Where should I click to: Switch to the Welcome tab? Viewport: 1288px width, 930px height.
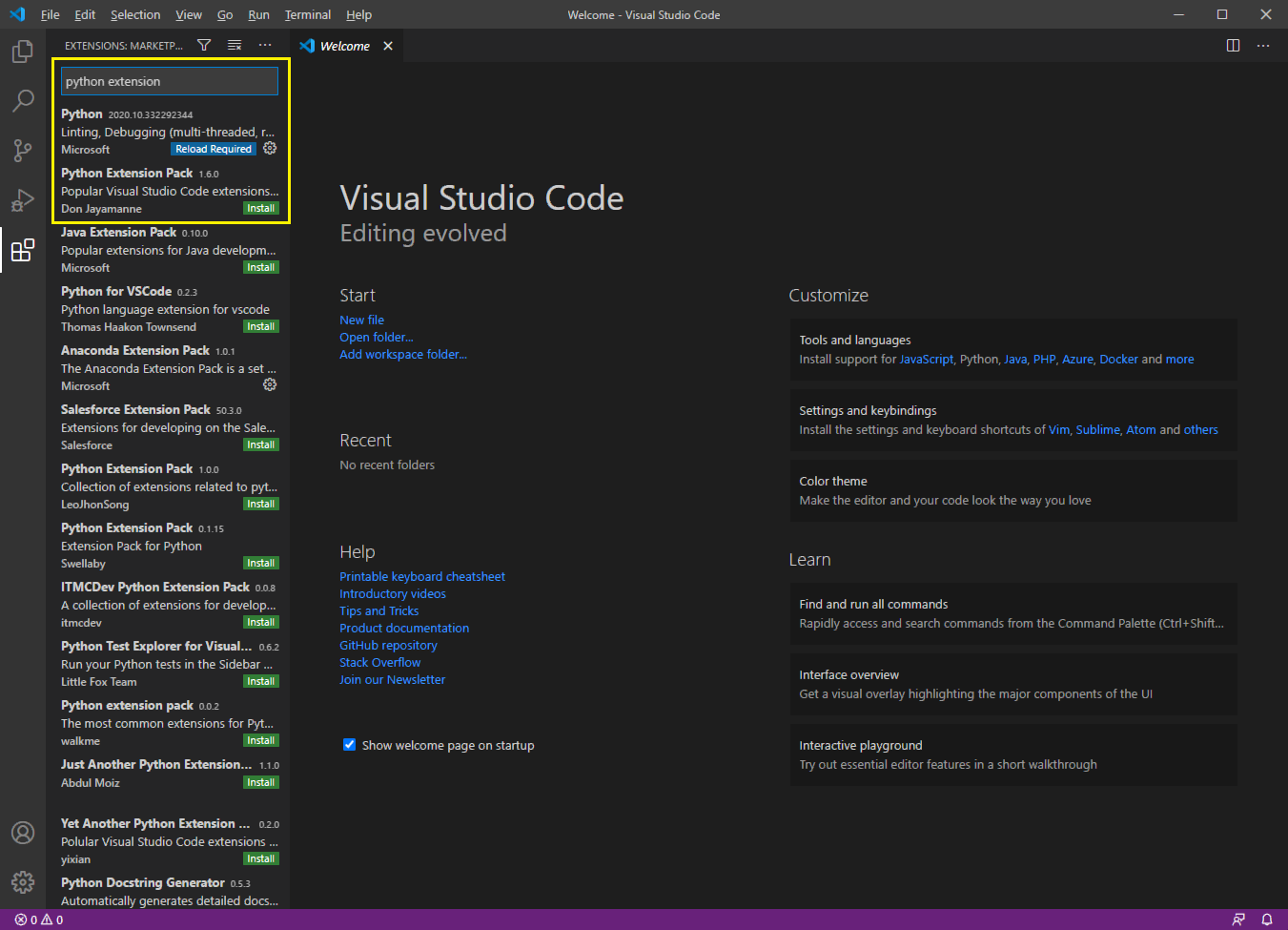pos(345,46)
